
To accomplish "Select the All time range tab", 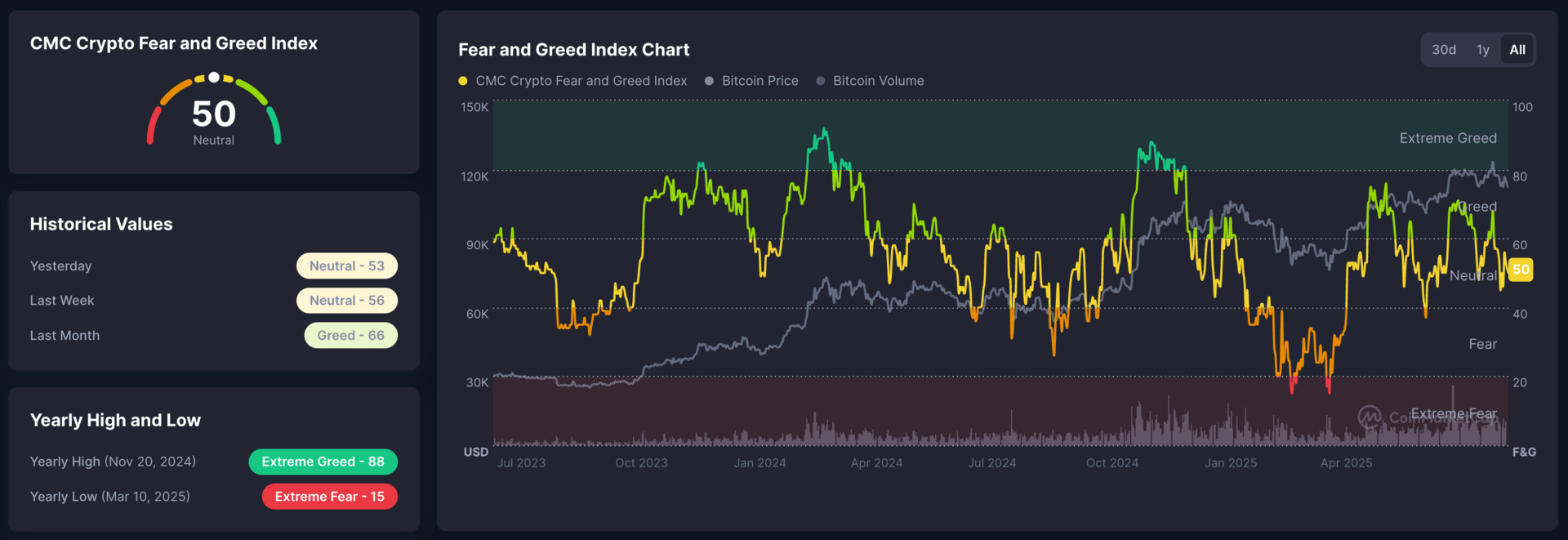I will [1517, 50].
